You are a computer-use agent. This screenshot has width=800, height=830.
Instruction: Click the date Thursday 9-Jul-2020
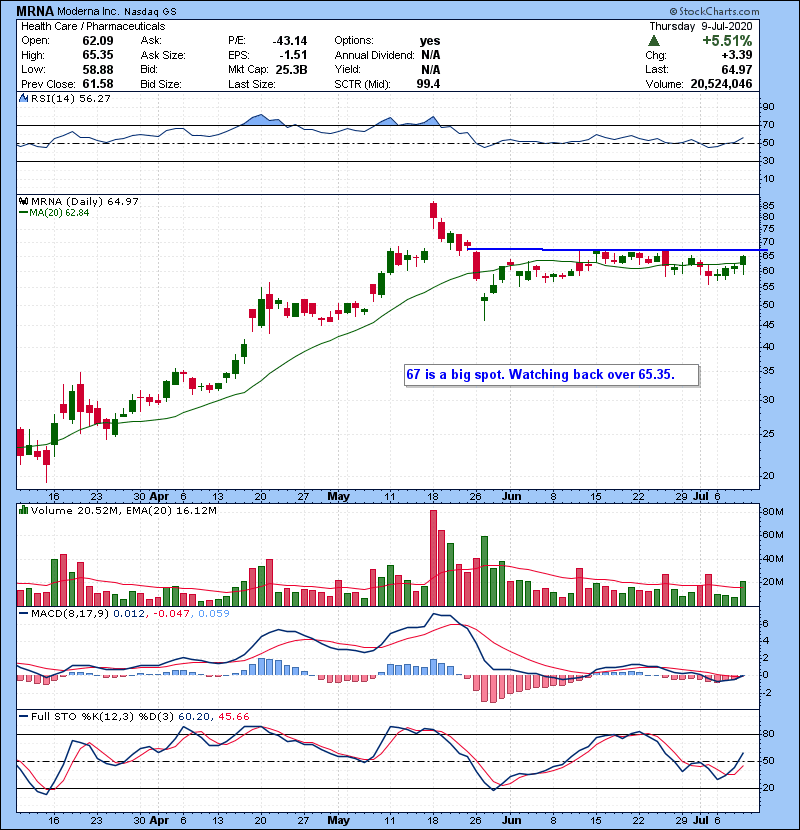[x=700, y=26]
